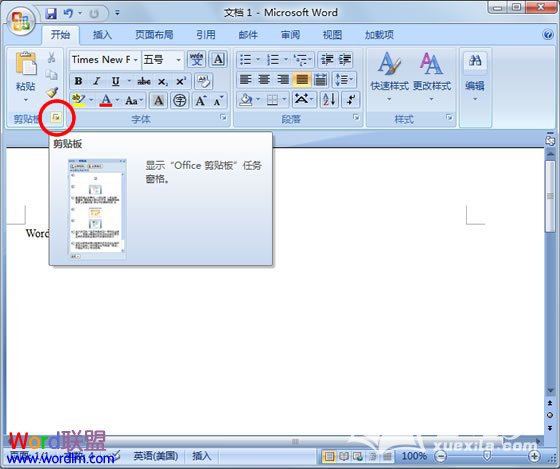Customize Quick Access Toolbar dropdown
The width and height of the screenshot is (560, 469).
click(x=117, y=13)
